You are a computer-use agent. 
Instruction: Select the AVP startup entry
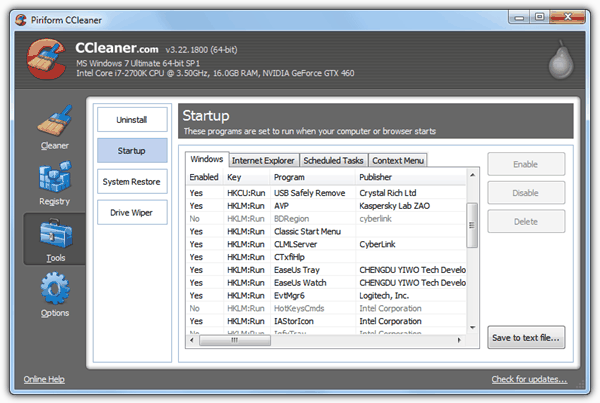click(x=326, y=206)
